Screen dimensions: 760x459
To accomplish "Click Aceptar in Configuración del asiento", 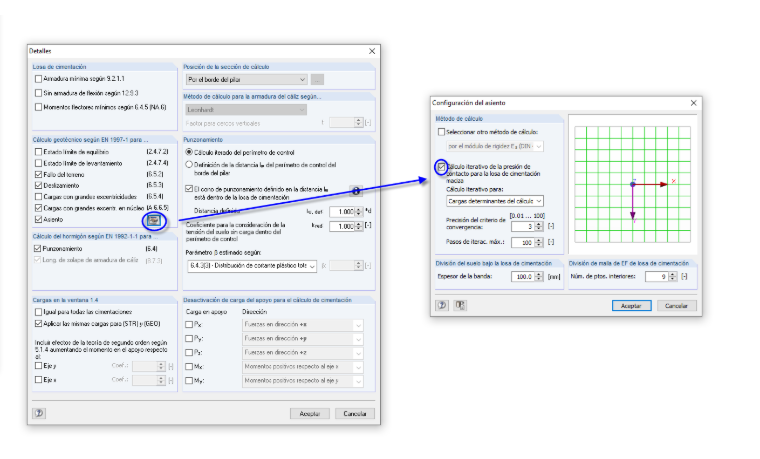I will click(631, 306).
